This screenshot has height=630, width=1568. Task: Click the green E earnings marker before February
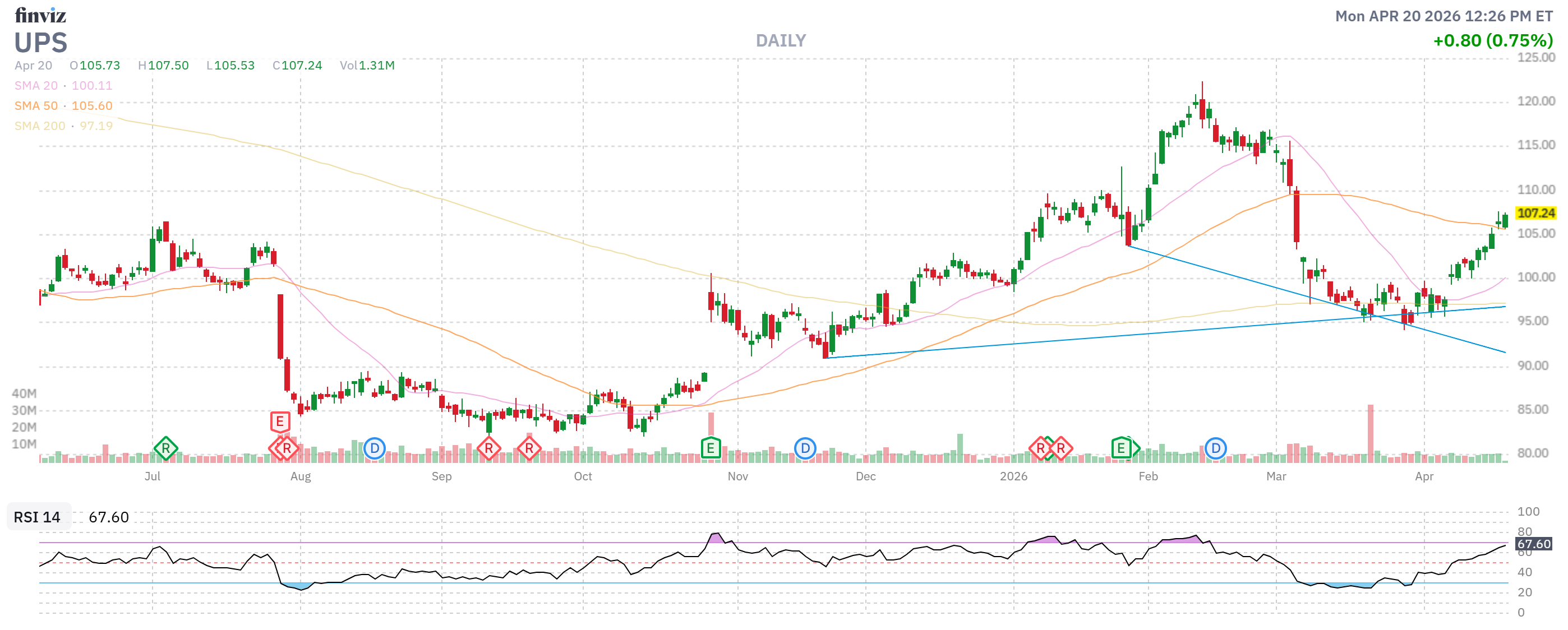pos(1120,449)
